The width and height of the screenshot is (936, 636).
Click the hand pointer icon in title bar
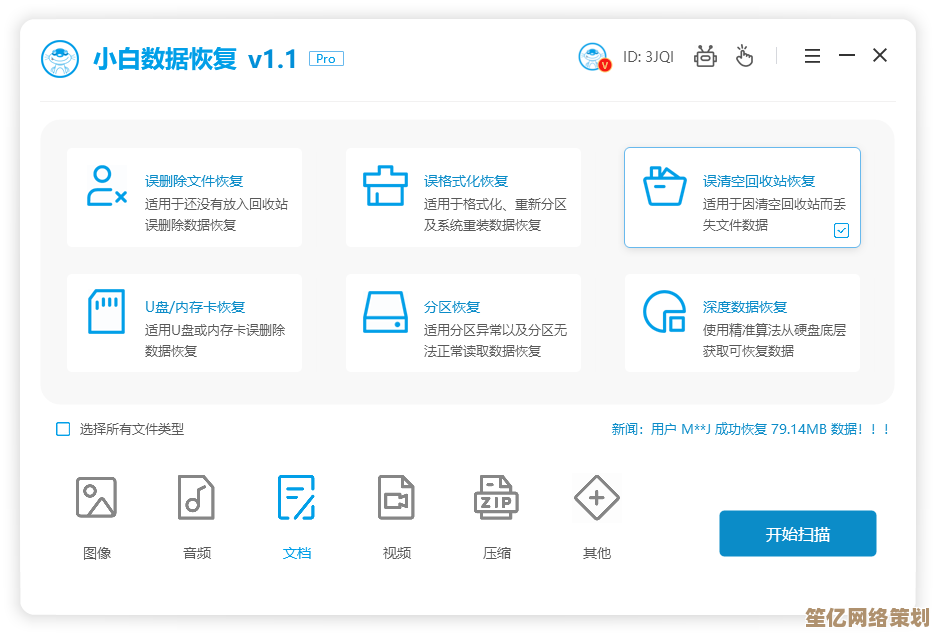745,56
